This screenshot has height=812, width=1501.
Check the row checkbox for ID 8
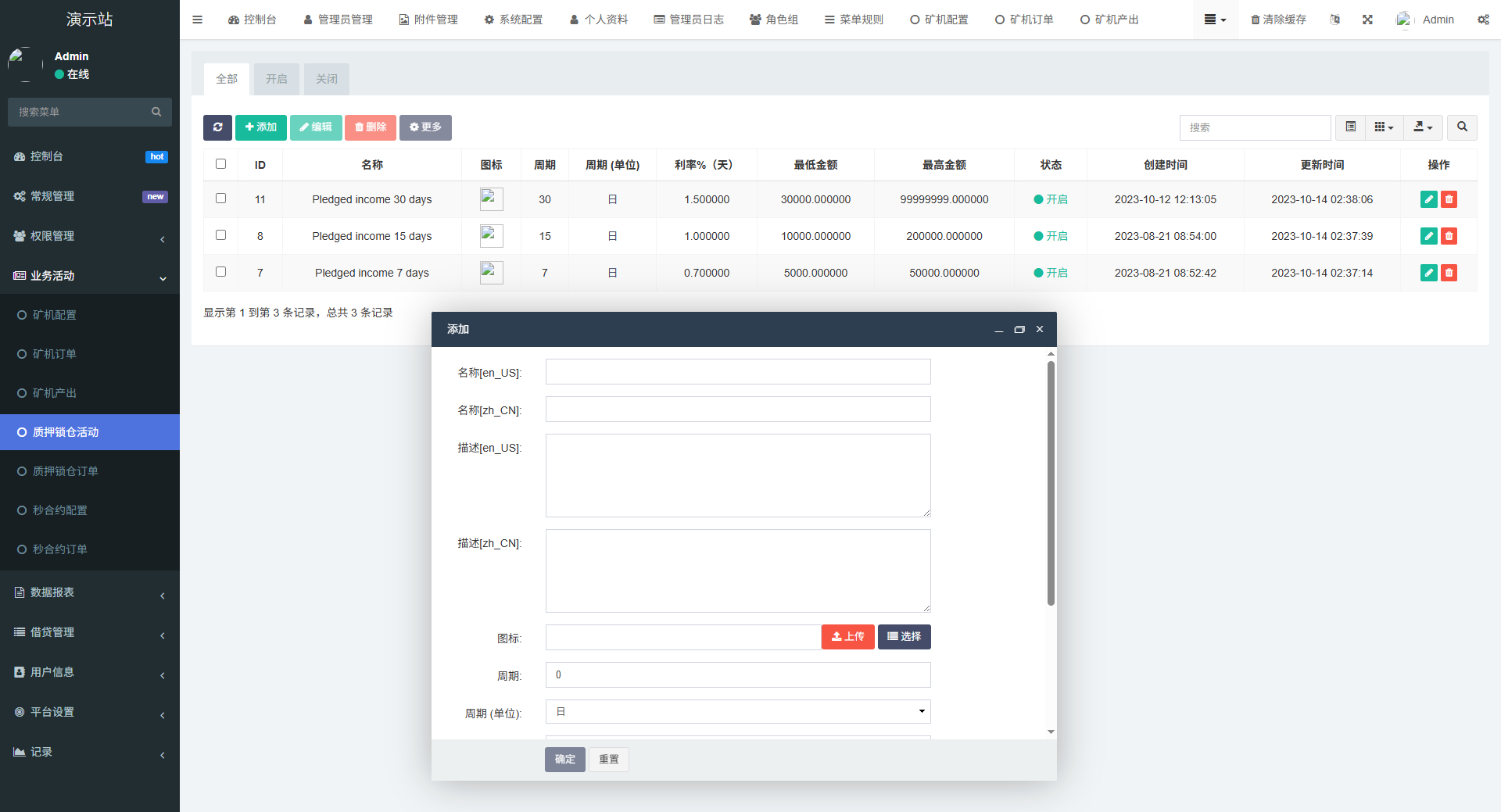[220, 235]
